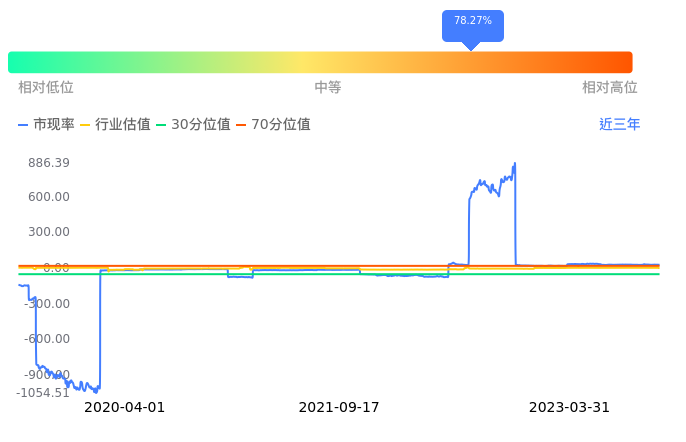Click the 300.00 y-axis label
Viewport: 686px width, 442px height.
click(48, 232)
